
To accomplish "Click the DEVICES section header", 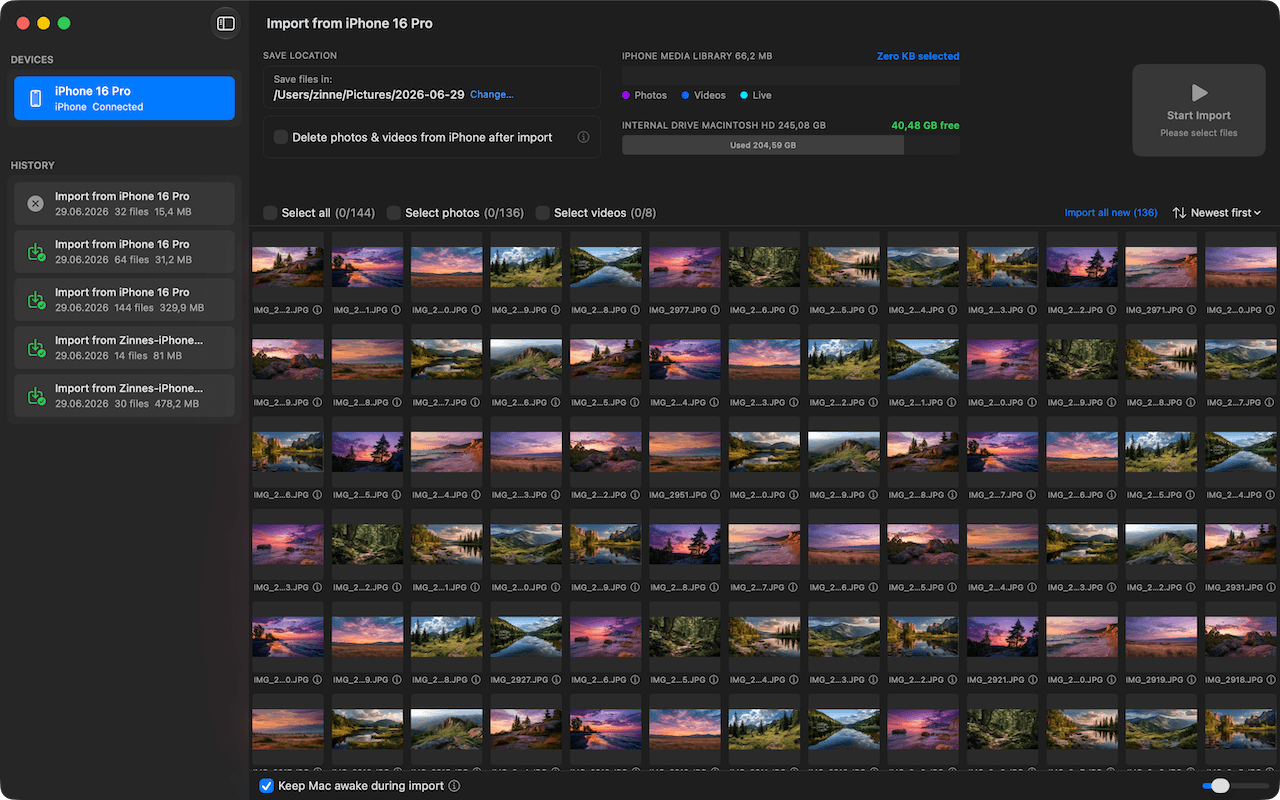I will [x=32, y=60].
